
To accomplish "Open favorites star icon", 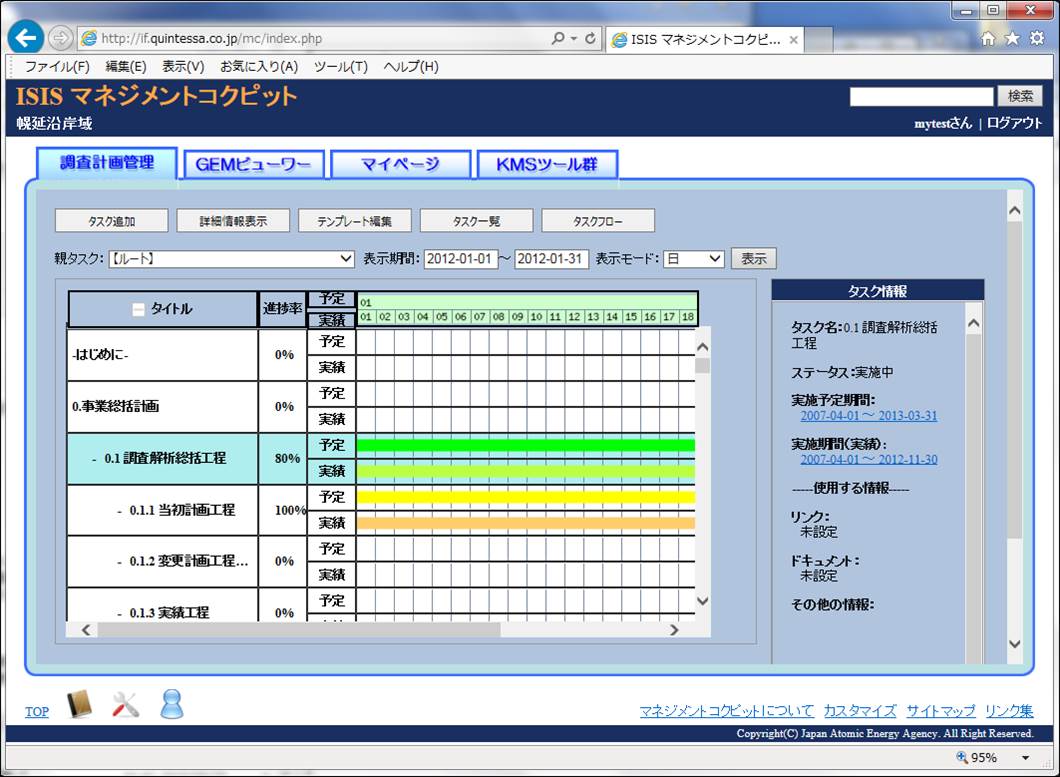I will point(1012,39).
